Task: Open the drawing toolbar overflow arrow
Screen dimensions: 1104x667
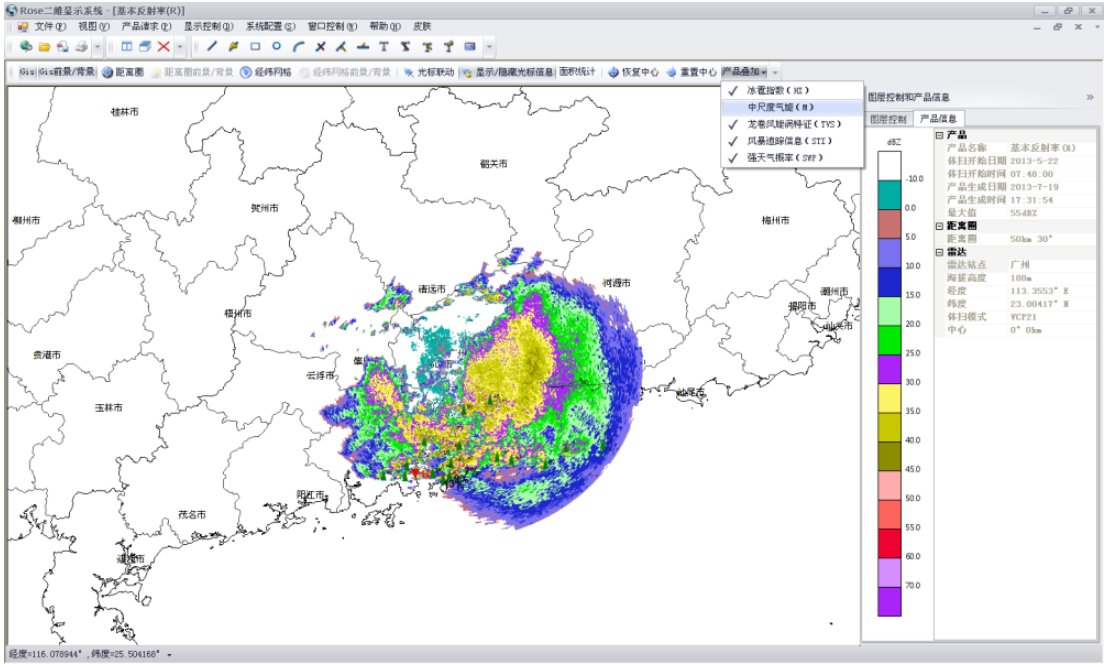Action: coord(489,47)
